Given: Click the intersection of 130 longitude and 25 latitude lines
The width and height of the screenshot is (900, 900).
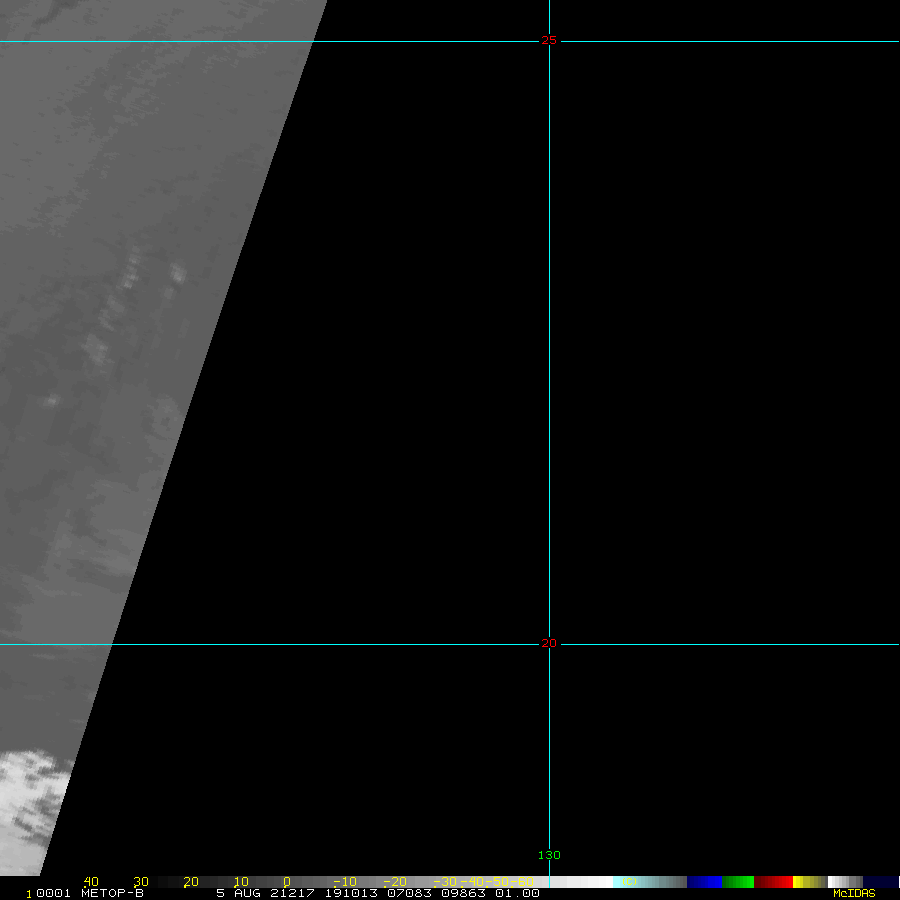Looking at the screenshot, I should click(x=549, y=41).
